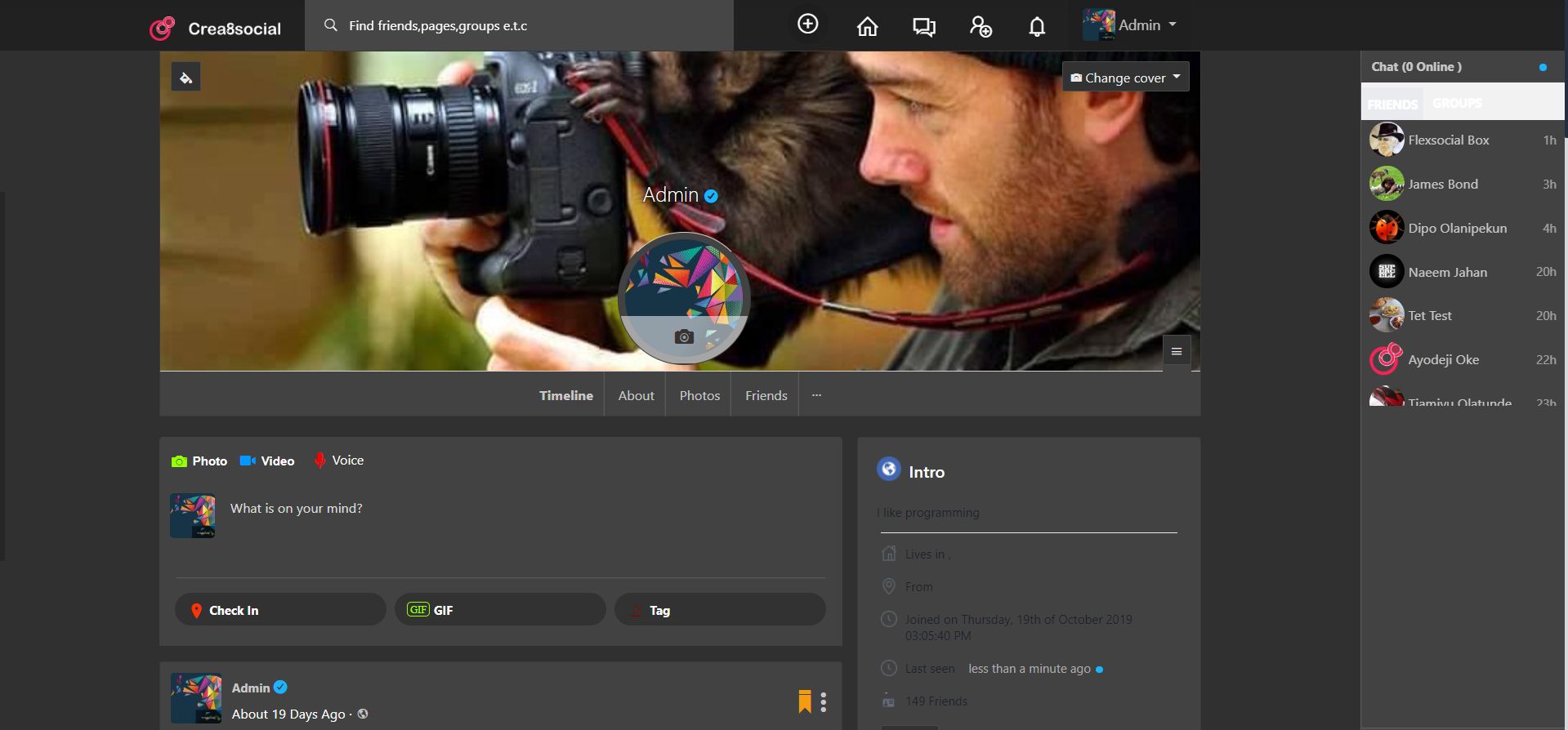
Task: Click the bookmark icon on Admin's post
Action: (x=804, y=701)
